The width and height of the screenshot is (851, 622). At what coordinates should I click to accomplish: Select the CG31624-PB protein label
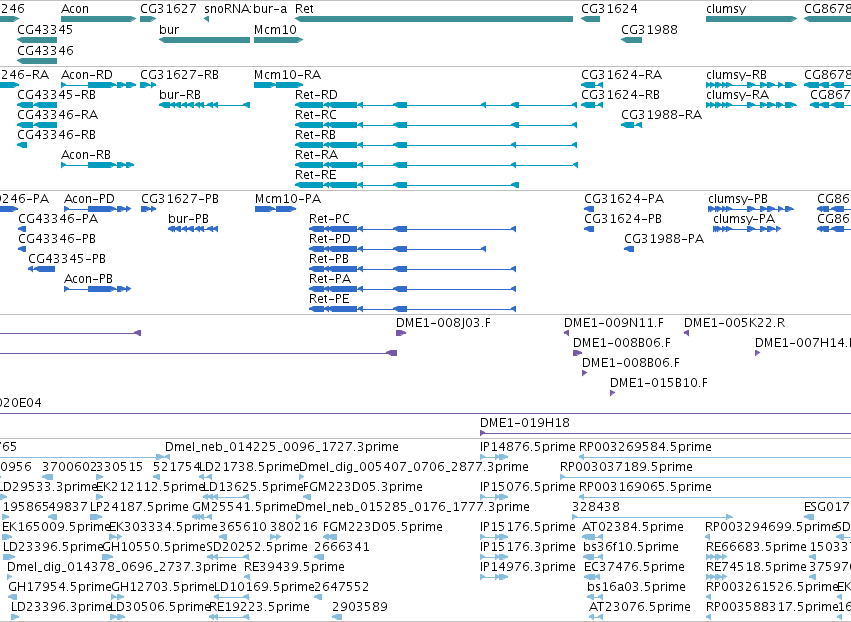[x=623, y=219]
